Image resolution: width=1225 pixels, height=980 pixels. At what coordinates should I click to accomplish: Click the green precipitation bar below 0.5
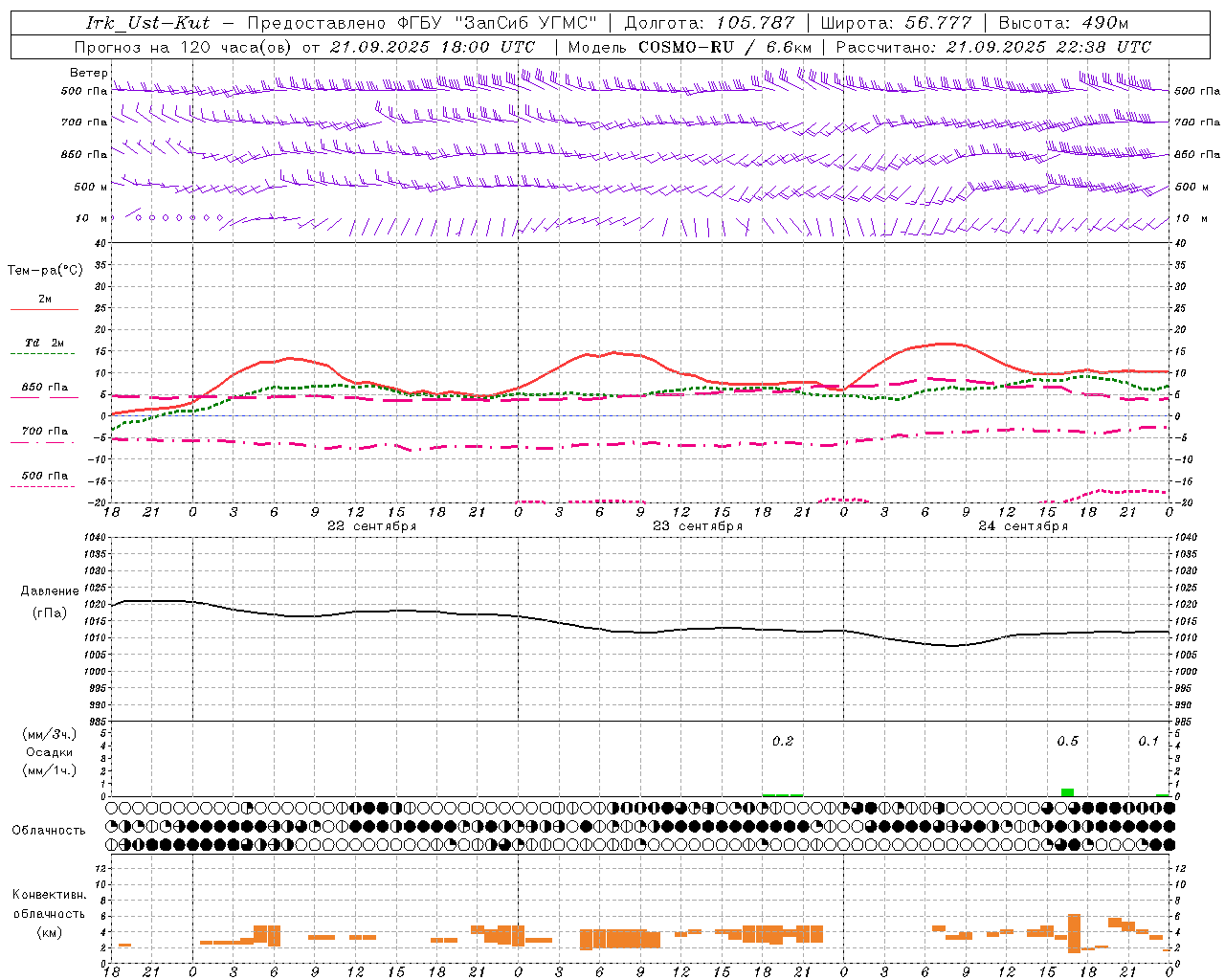coord(1067,792)
